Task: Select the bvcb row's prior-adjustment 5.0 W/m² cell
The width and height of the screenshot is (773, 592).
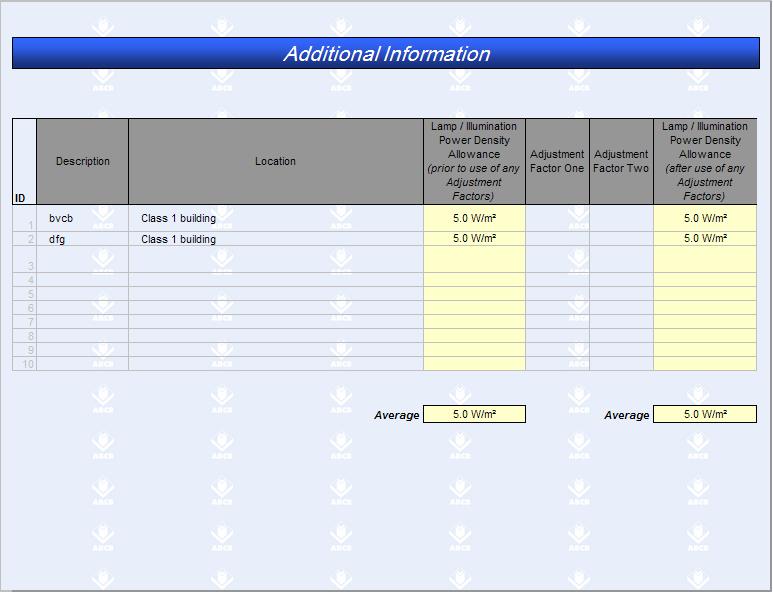Action: [x=474, y=218]
